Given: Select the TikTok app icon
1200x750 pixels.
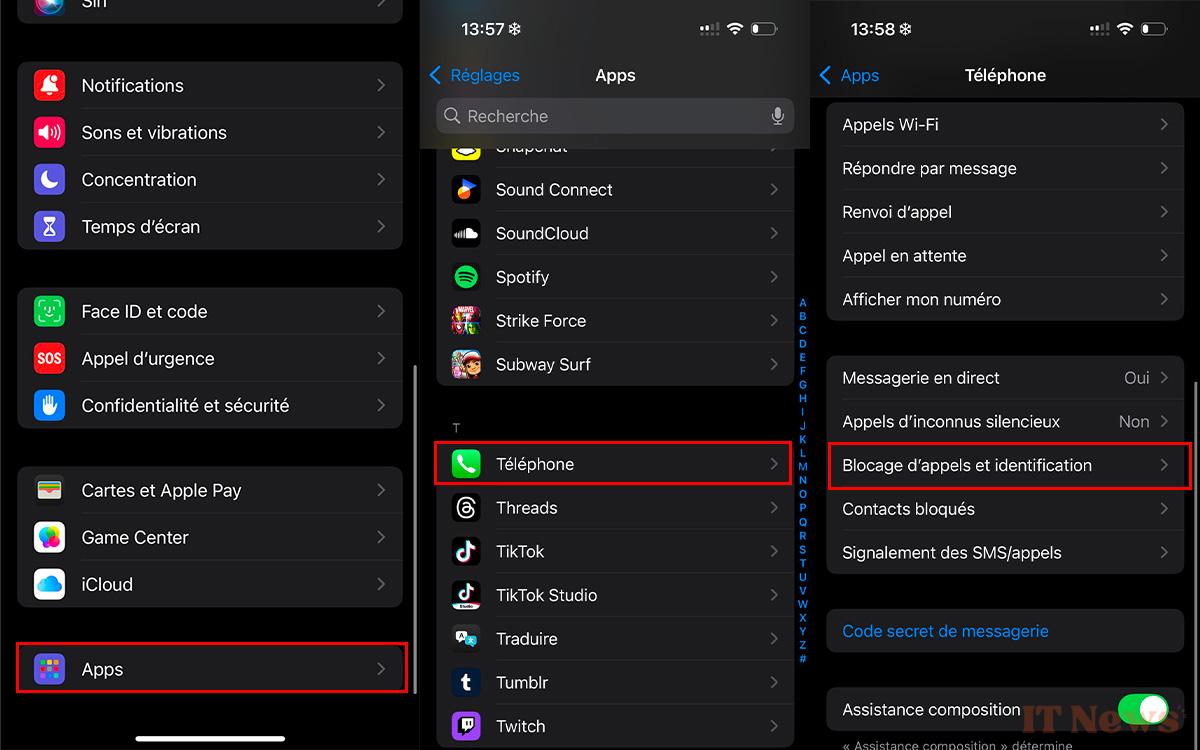Looking at the screenshot, I should click(466, 551).
